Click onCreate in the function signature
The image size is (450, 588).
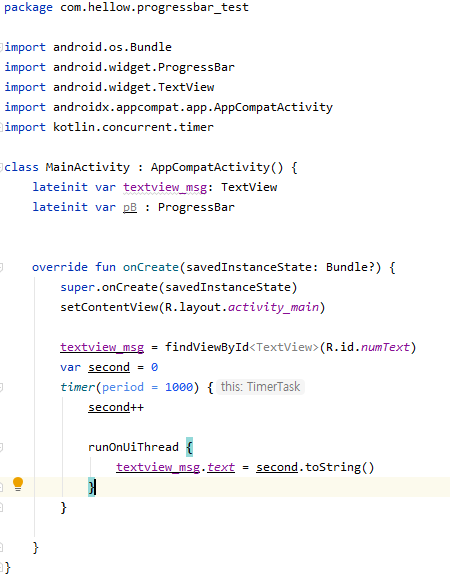point(151,267)
